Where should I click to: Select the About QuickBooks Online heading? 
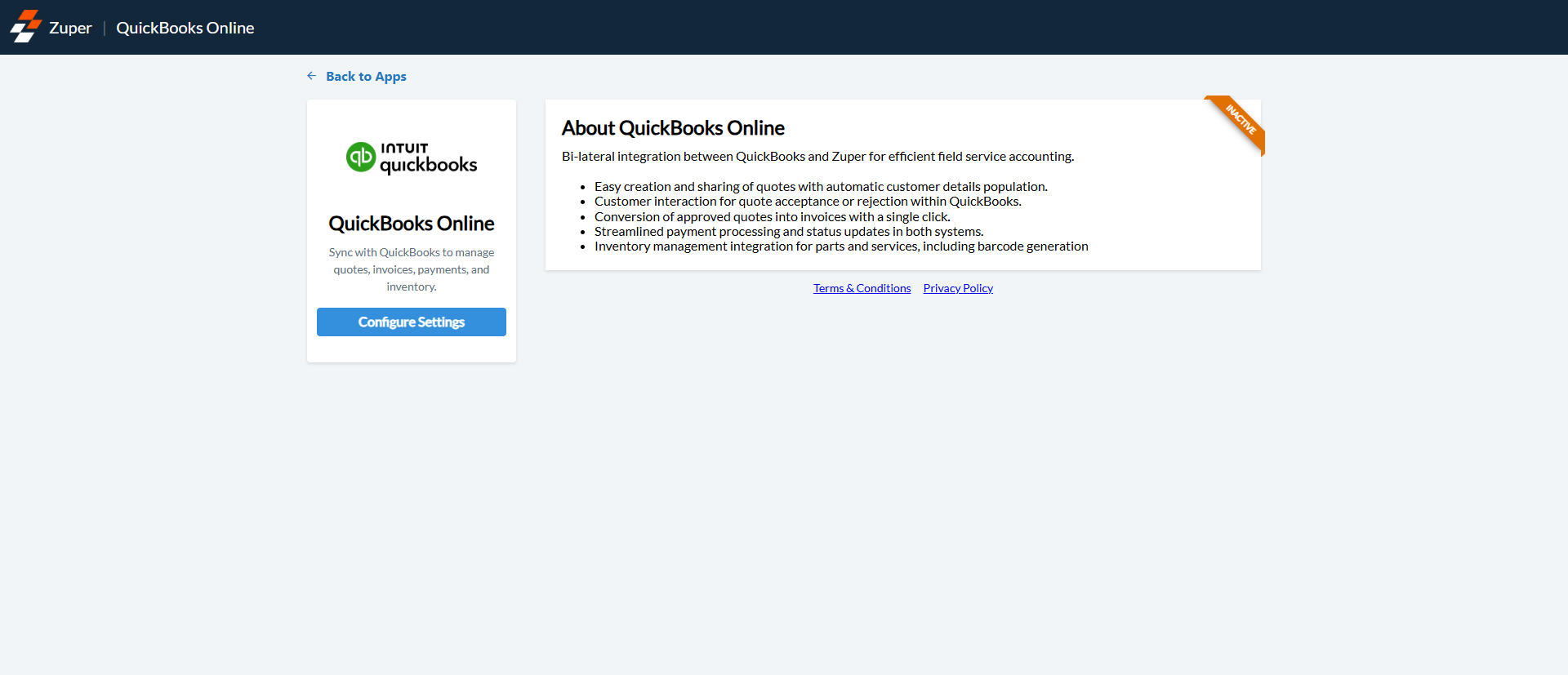point(673,128)
